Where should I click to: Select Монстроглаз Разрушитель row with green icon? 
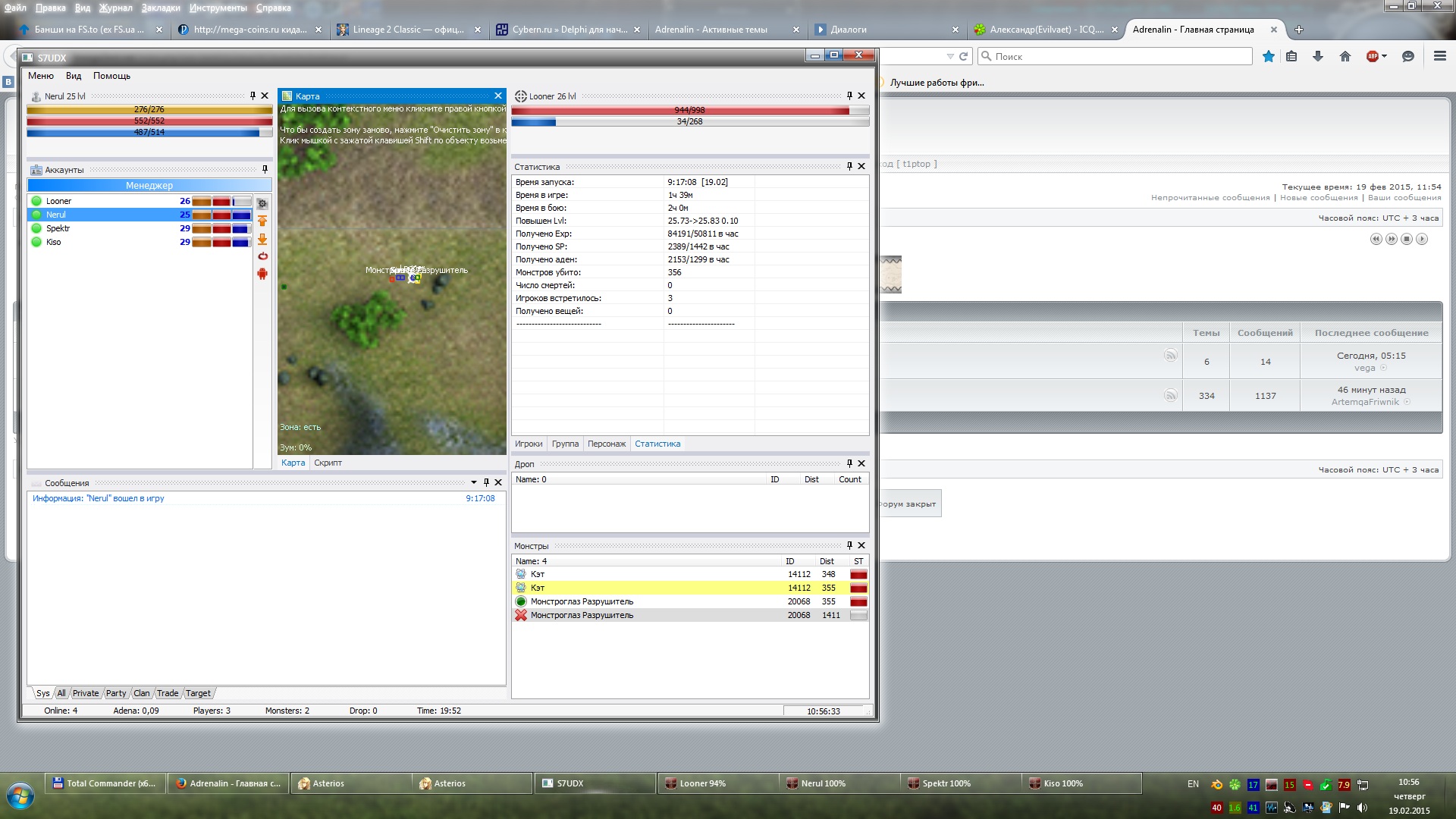tap(690, 601)
